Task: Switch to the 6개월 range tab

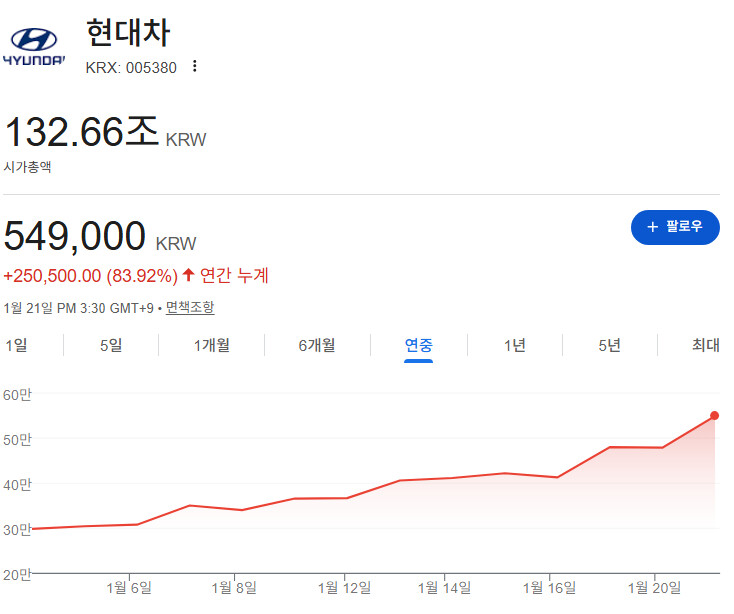Action: coord(316,346)
